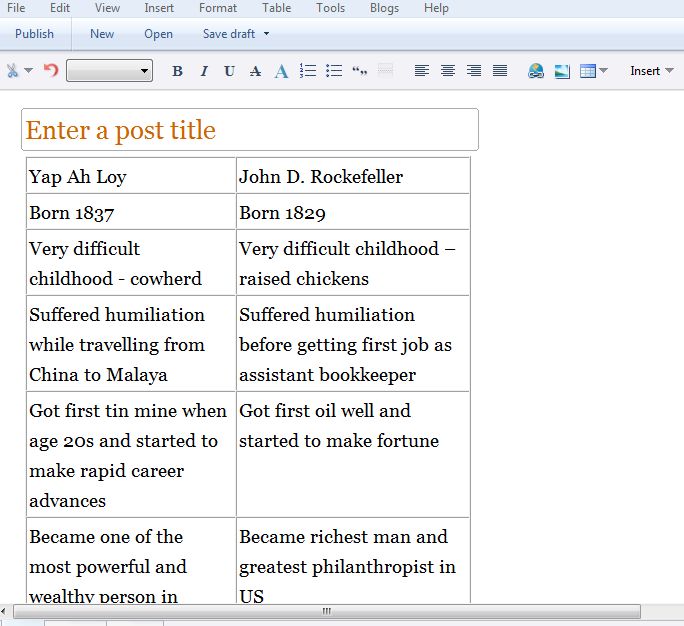Open the Tools menu
This screenshot has height=626, width=684.
click(x=331, y=8)
